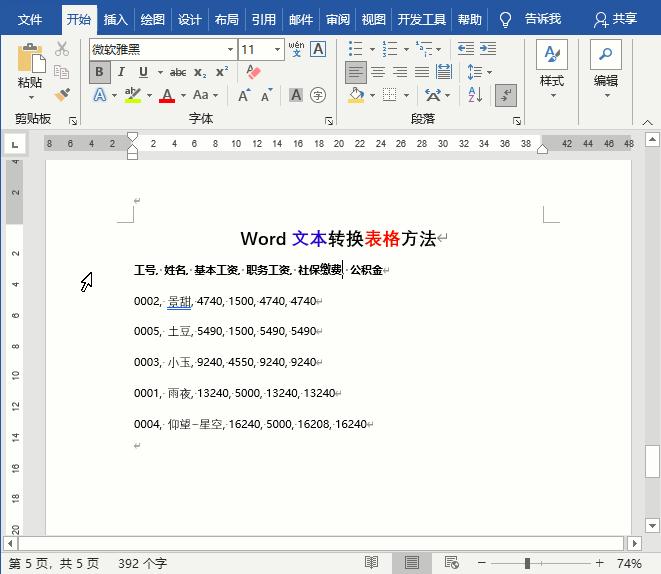Click the Character Border icon
661x574 pixels.
[318, 49]
